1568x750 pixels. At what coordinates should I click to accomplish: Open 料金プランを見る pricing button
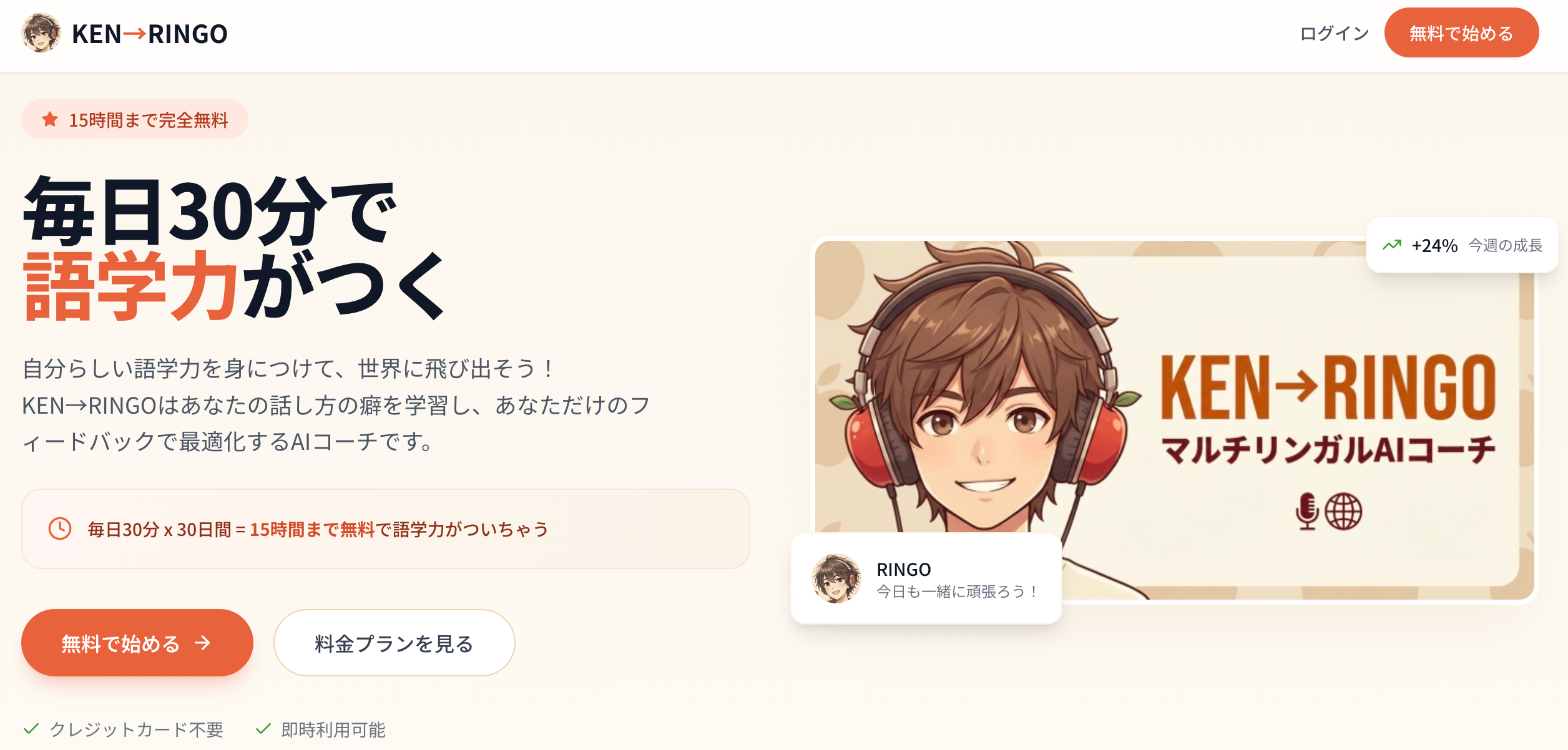[394, 643]
